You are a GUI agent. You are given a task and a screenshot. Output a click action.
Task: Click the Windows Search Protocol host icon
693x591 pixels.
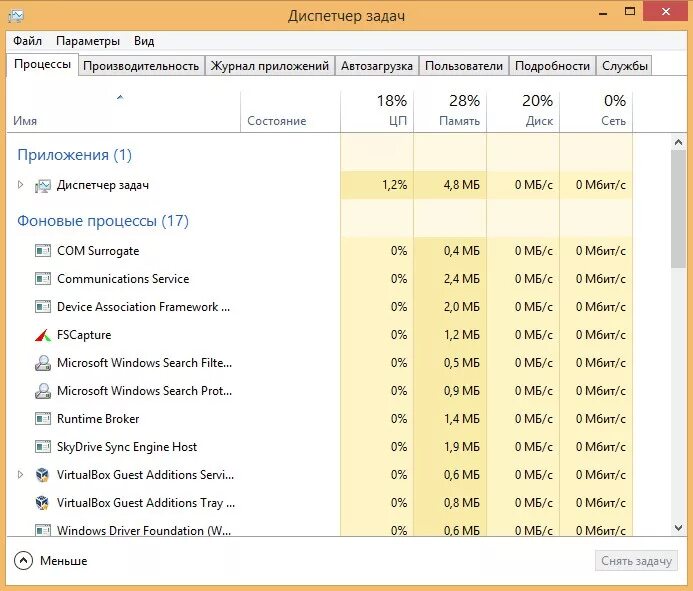click(x=43, y=391)
